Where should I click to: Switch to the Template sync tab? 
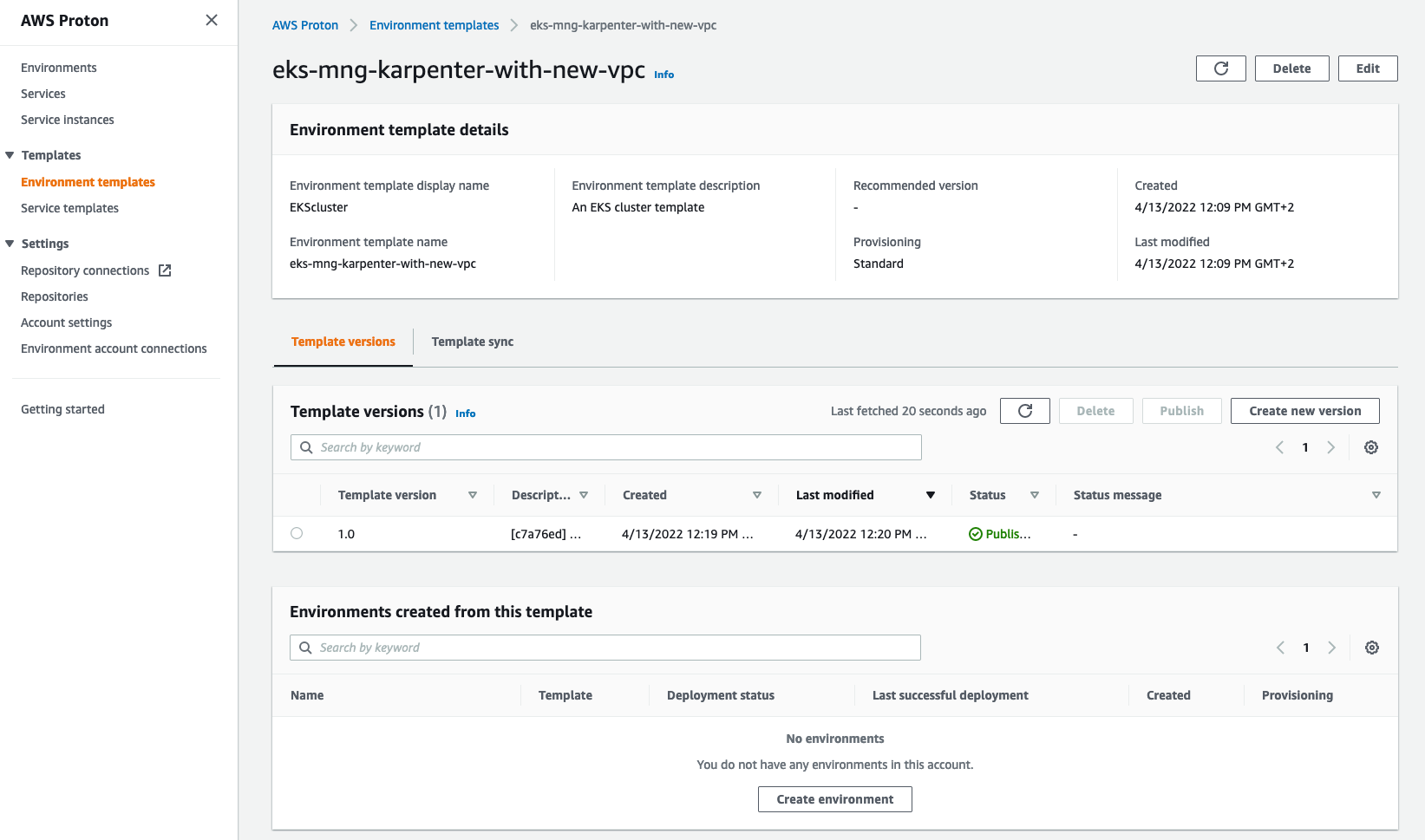[x=473, y=342]
